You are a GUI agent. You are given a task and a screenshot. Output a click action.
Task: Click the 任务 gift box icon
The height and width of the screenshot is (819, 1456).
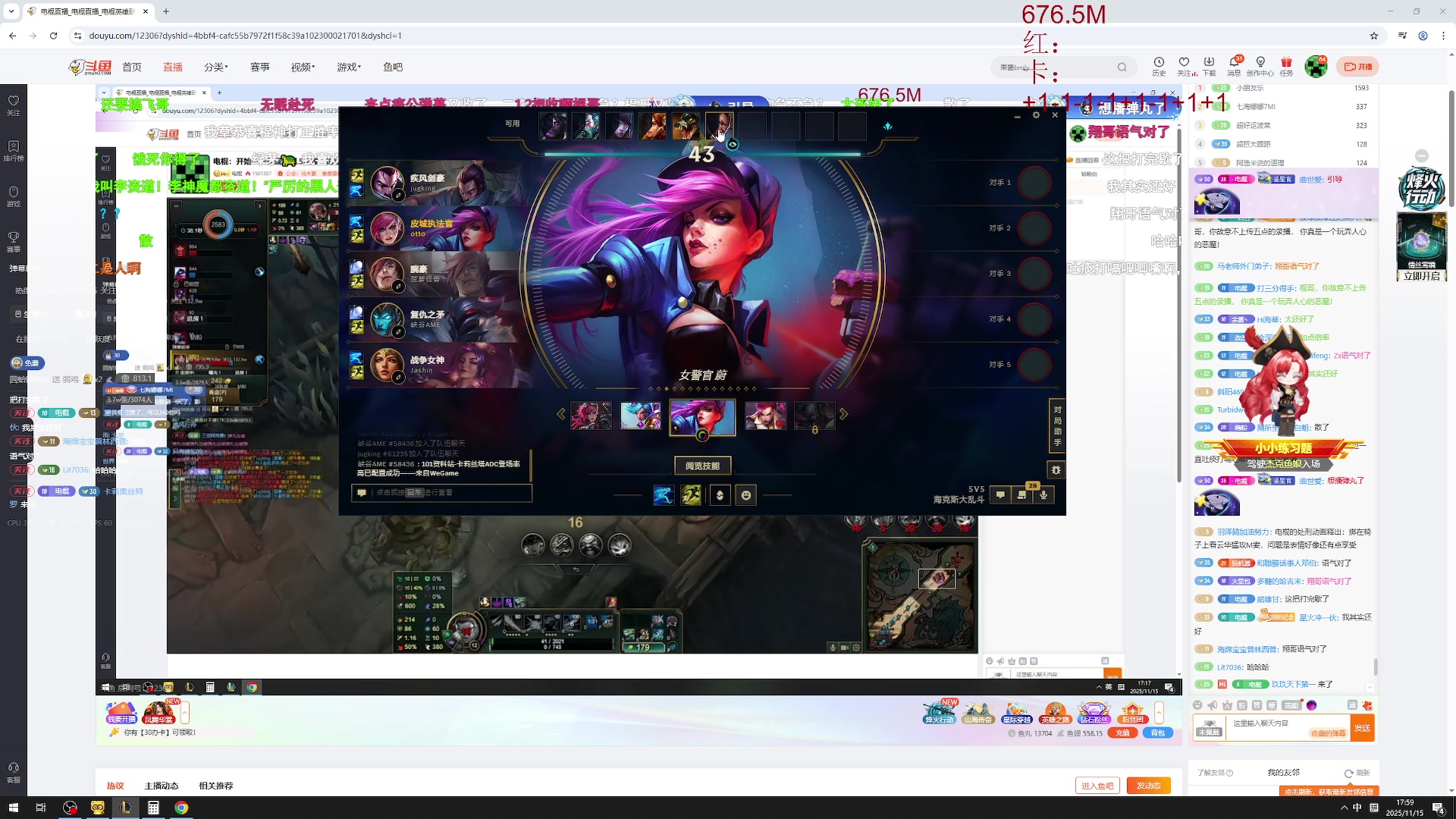pyautogui.click(x=1286, y=63)
